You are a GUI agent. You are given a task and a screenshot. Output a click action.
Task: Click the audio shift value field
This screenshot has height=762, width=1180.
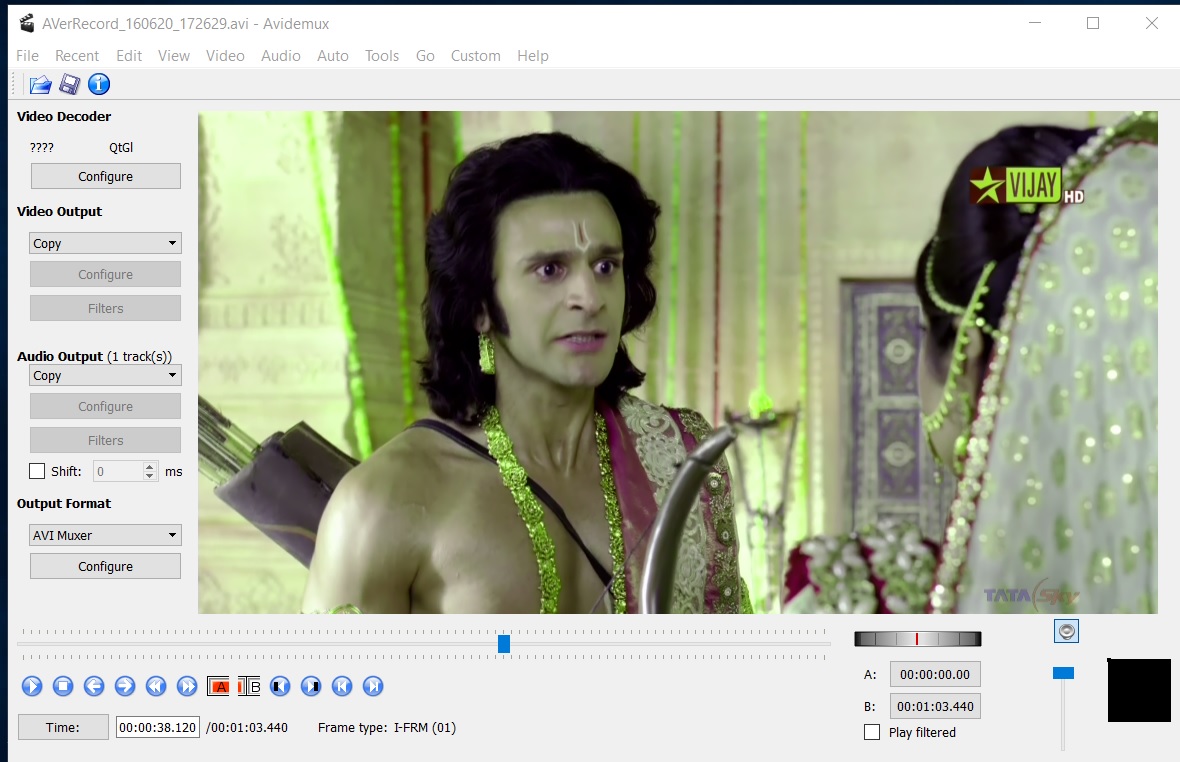pos(118,472)
